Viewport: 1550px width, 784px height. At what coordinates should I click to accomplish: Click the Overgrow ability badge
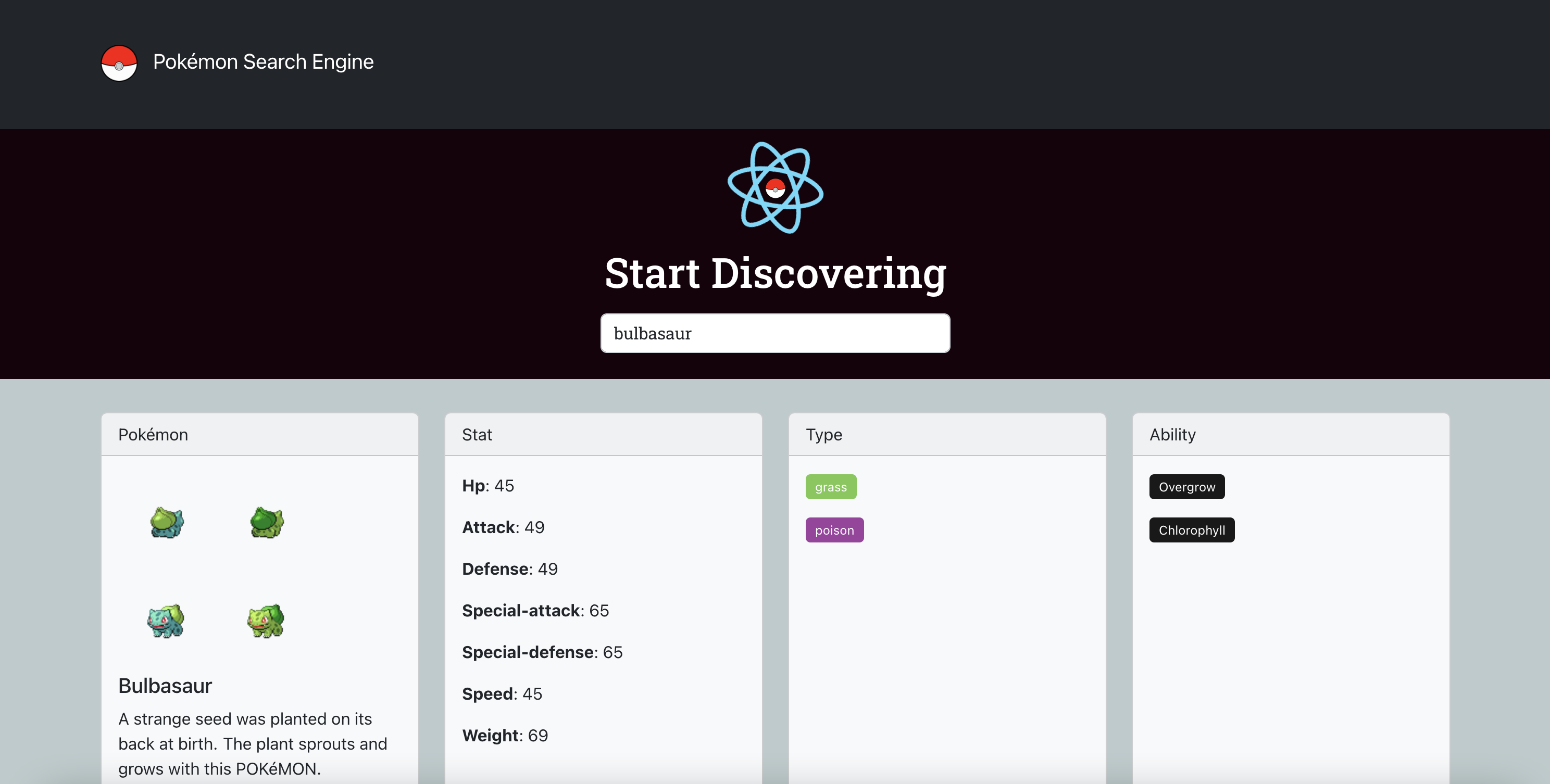1186,487
